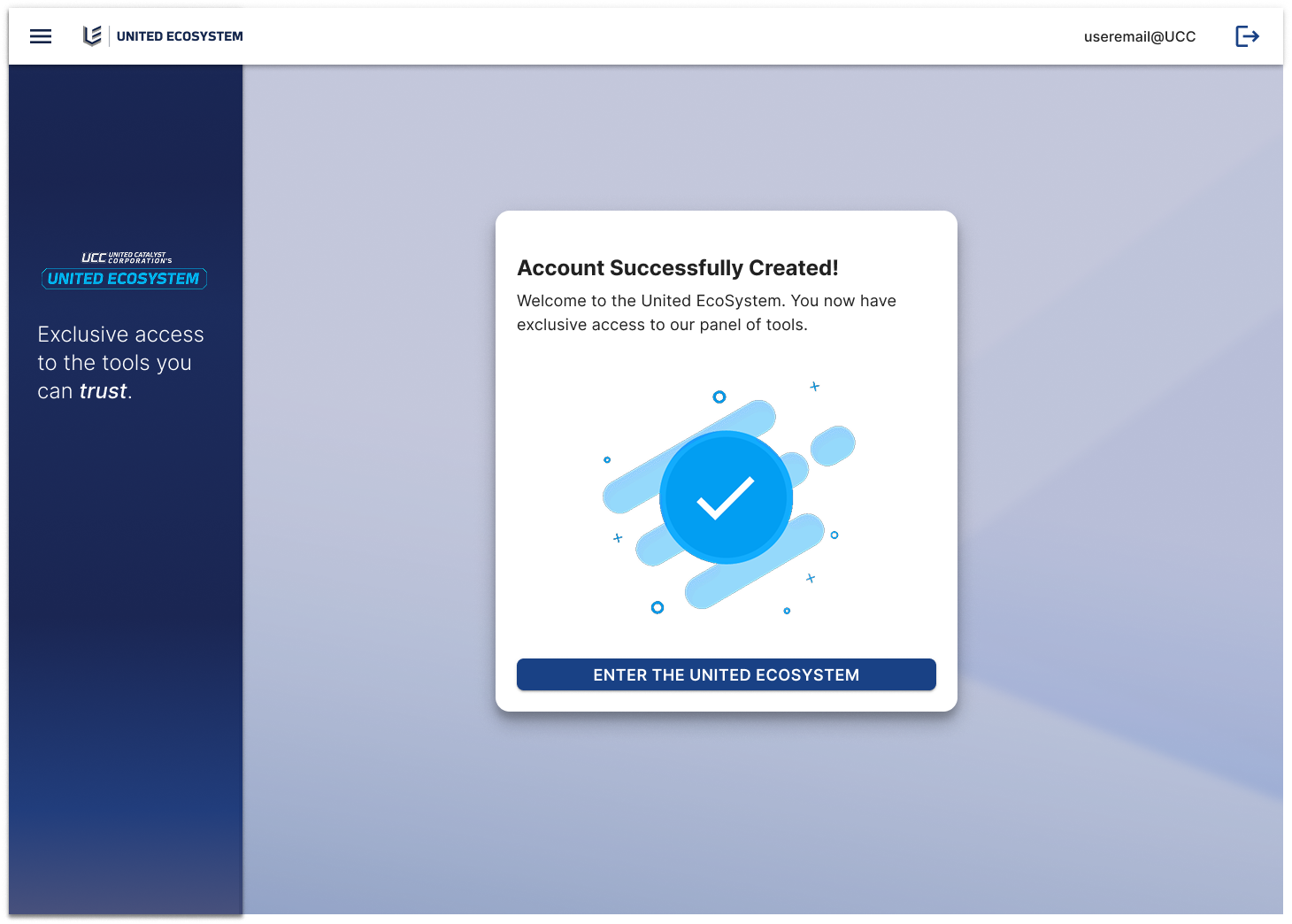Click the Exclusive access tagline text
Screen dimensions: 1292x924
tap(120, 363)
